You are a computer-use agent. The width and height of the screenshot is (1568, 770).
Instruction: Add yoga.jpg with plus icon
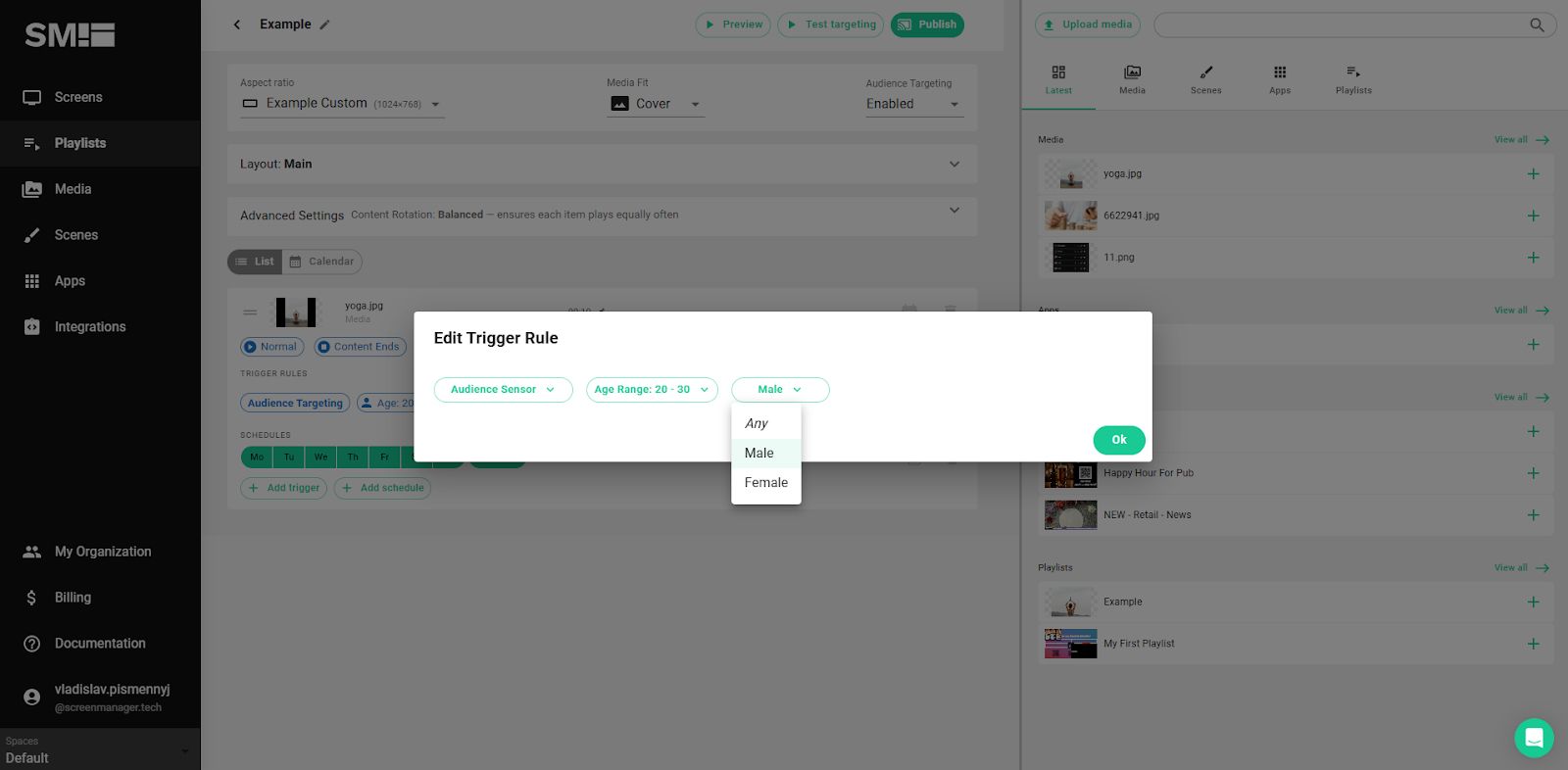pos(1533,174)
